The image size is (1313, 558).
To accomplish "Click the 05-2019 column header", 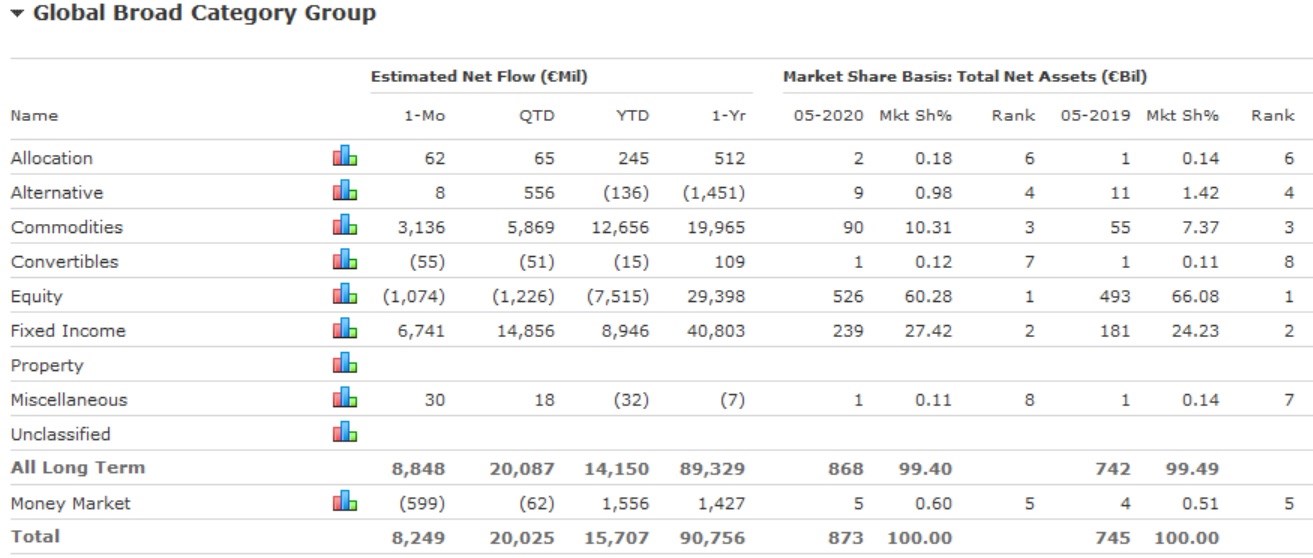I will (1095, 116).
